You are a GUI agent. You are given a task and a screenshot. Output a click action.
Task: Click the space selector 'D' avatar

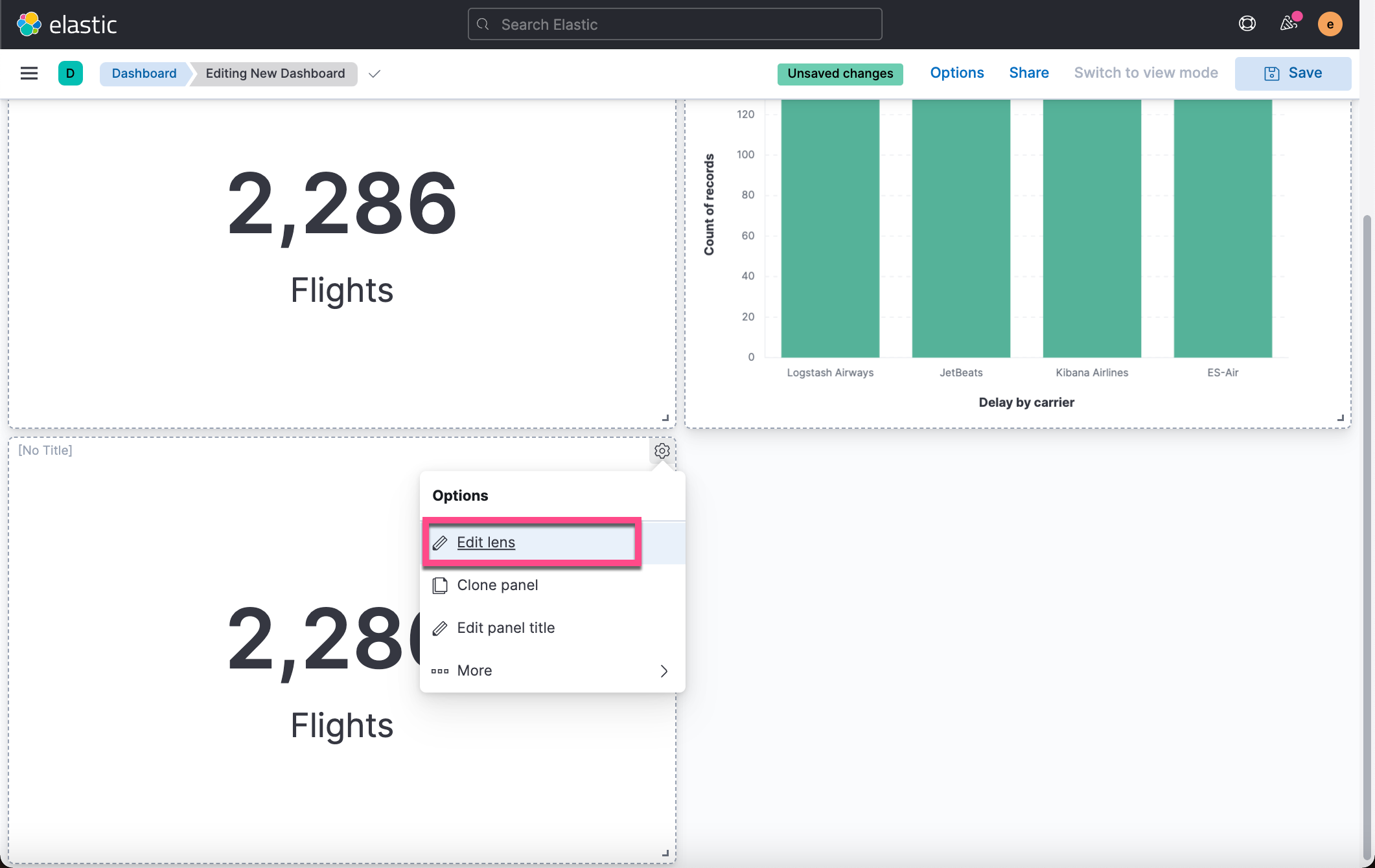[70, 73]
